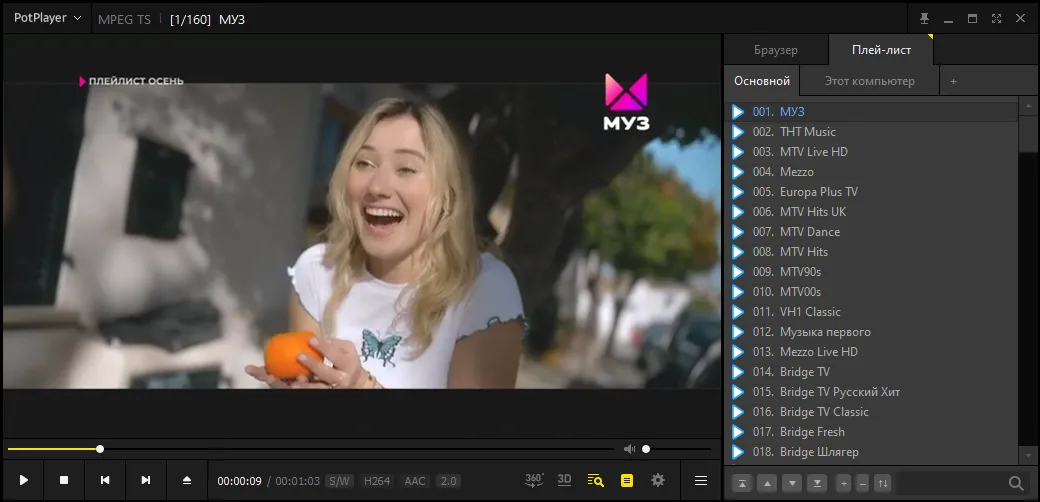Viewport: 1040px width, 502px height.
Task: Click the H264 video codec label
Action: tap(377, 481)
